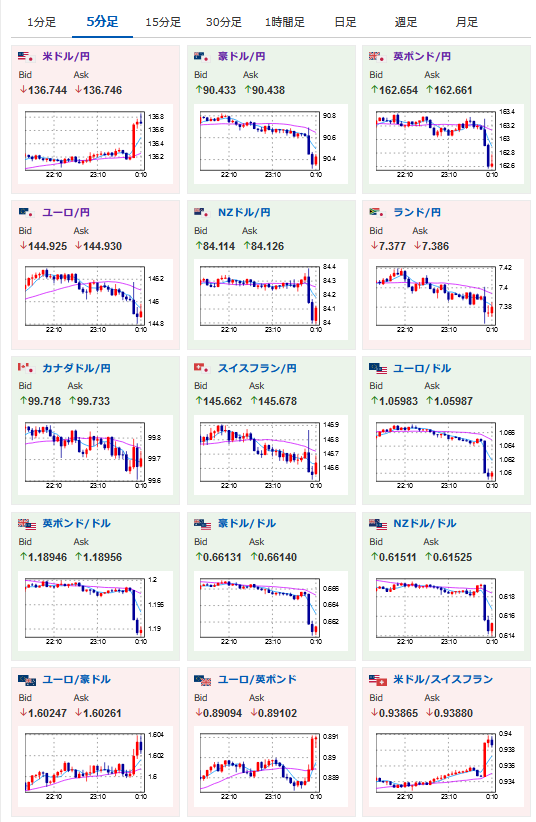
Task: Click the flag icon beside ユーロ/ドル
Action: (378, 368)
